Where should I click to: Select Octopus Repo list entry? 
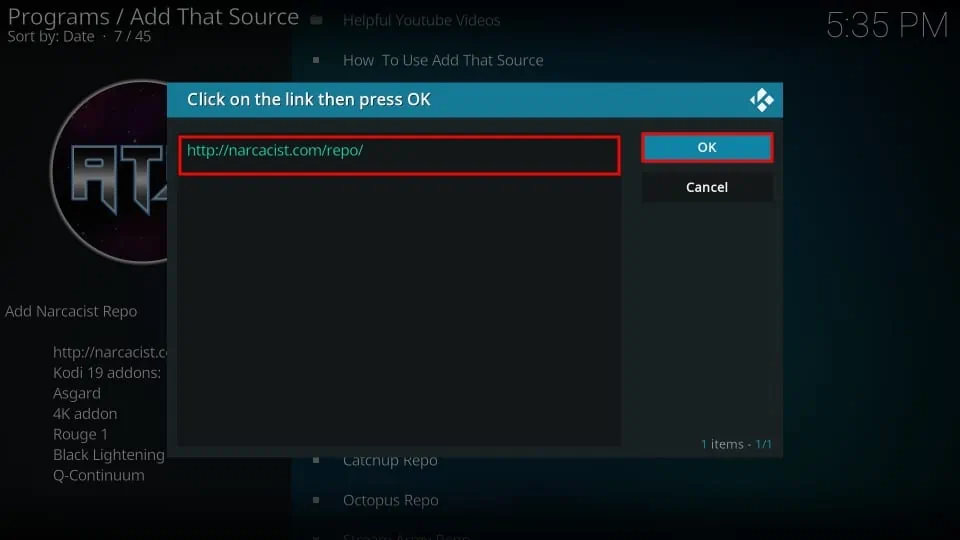[x=390, y=500]
